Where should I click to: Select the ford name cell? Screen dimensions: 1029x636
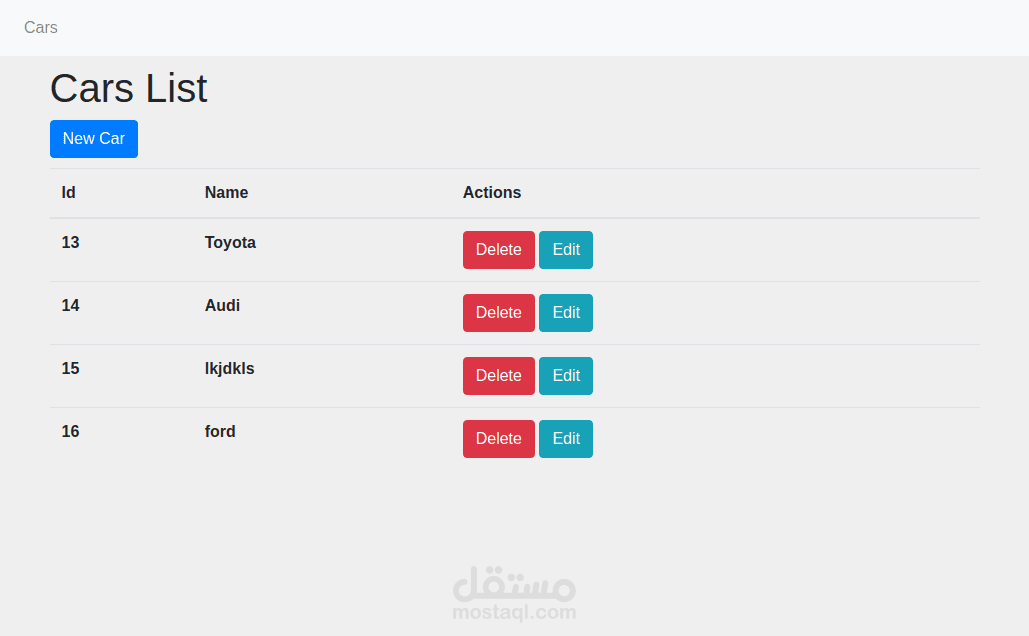220,432
